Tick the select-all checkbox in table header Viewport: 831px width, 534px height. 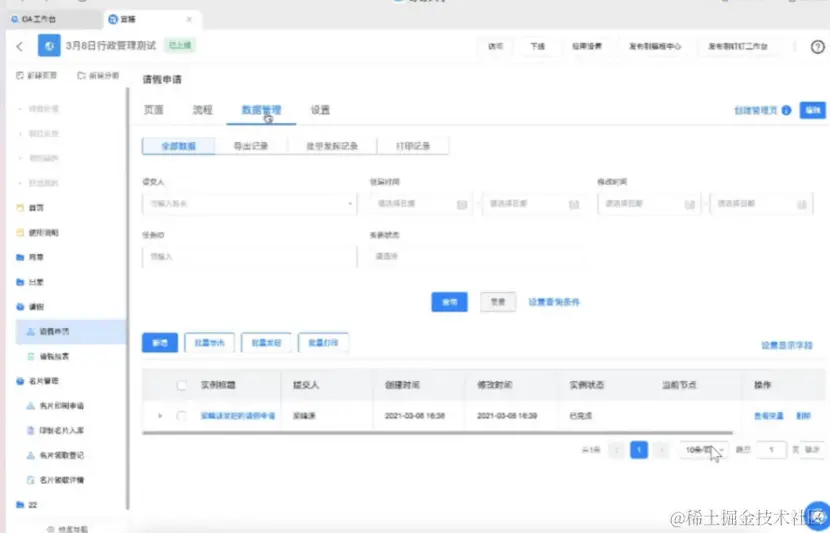click(x=181, y=385)
